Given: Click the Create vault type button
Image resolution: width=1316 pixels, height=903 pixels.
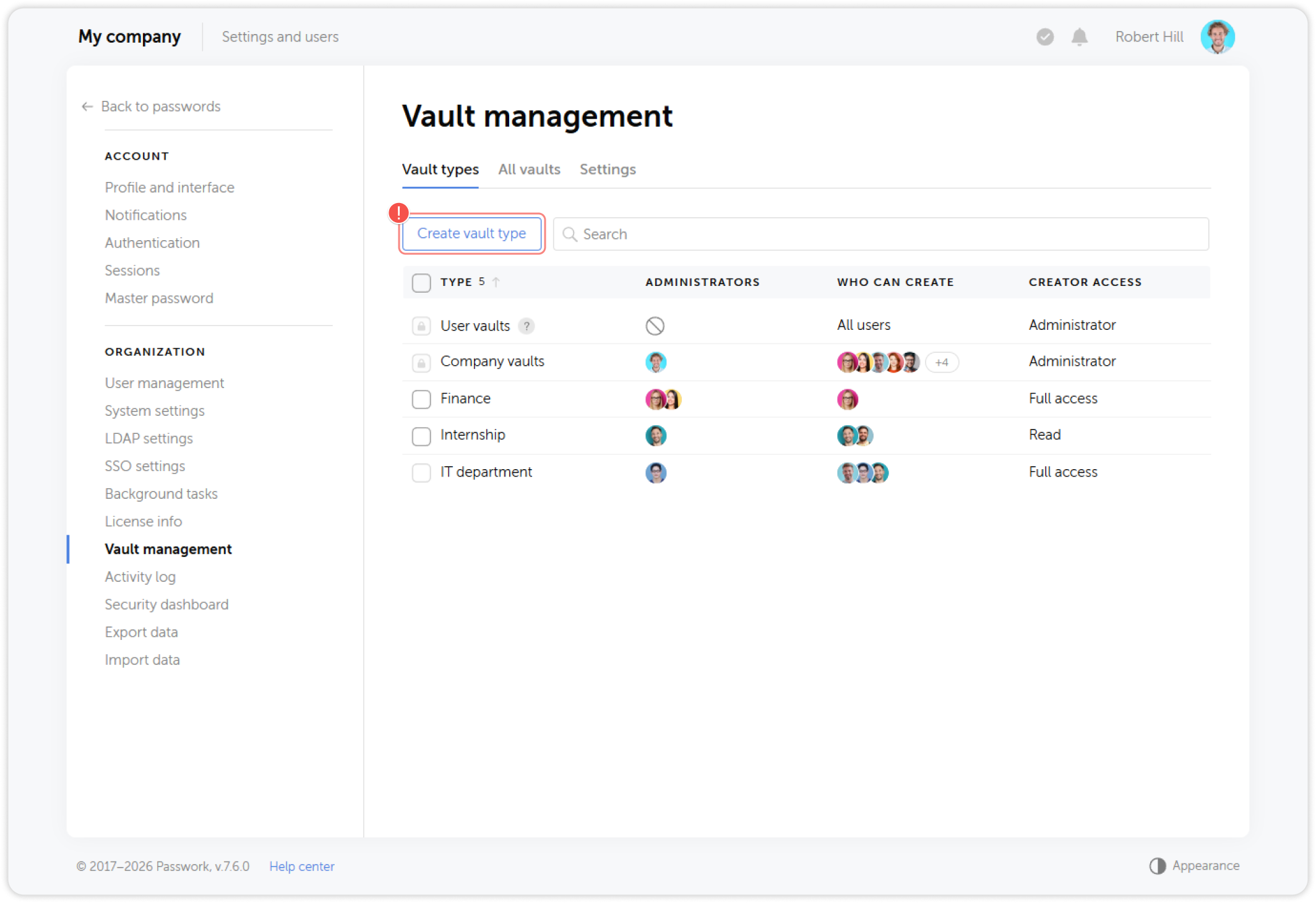Looking at the screenshot, I should [x=471, y=234].
